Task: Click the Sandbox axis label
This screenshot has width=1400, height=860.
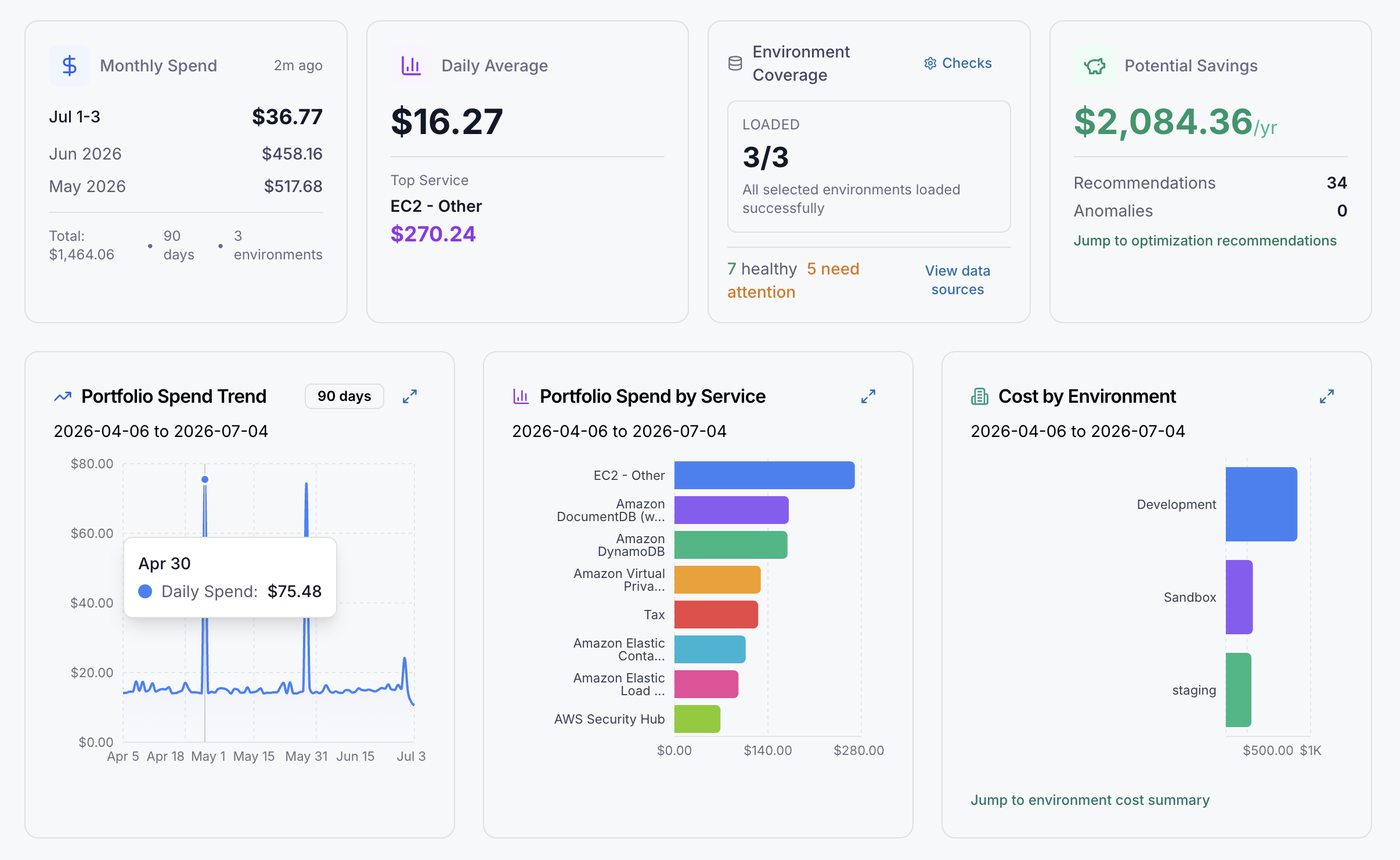Action: pos(1190,597)
